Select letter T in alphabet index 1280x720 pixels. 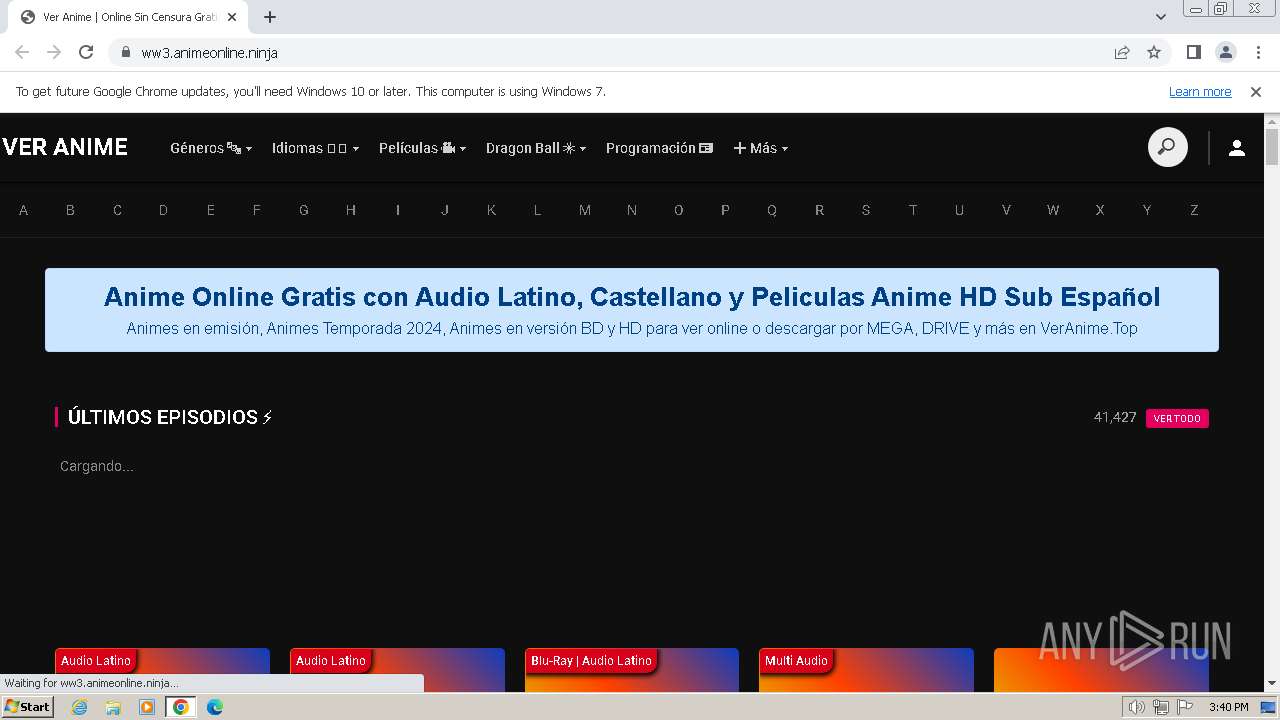(912, 210)
